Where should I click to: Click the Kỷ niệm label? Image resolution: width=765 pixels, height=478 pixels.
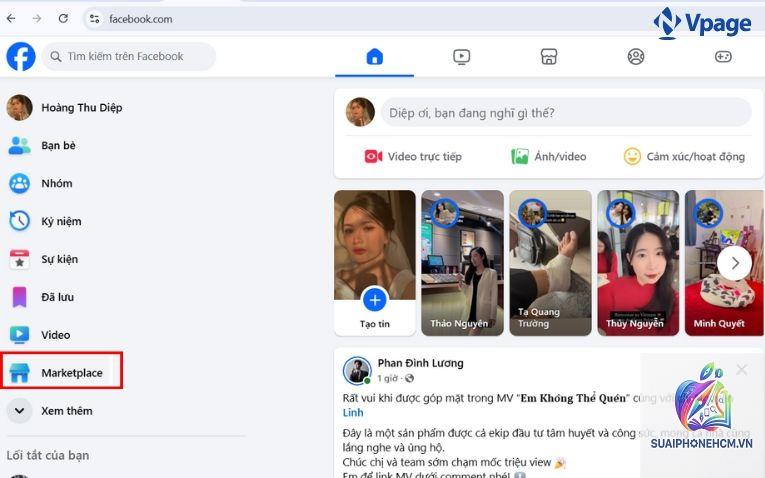[61, 221]
